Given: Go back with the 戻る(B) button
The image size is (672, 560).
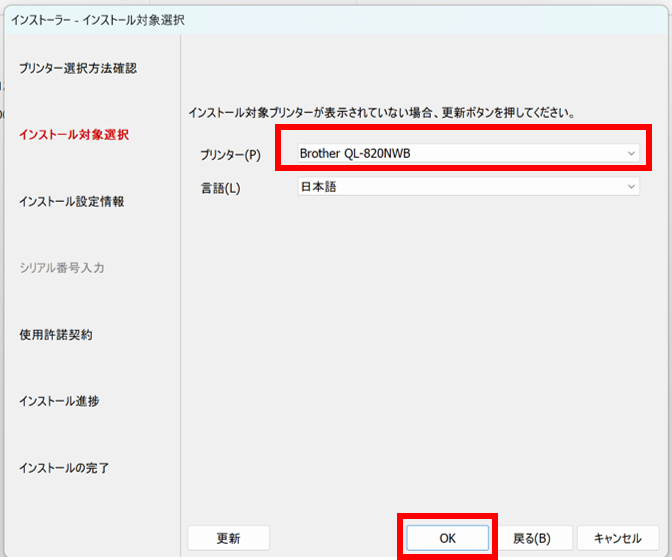Looking at the screenshot, I should click(x=532, y=538).
